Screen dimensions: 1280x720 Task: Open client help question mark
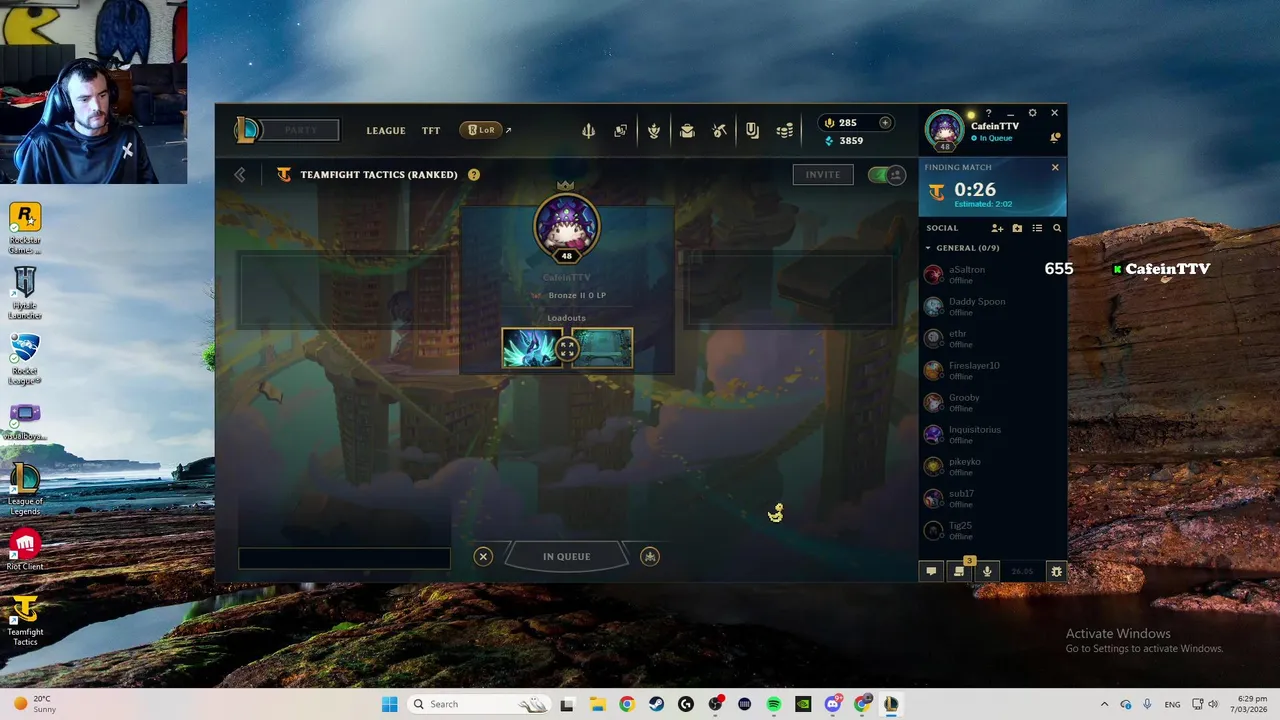(x=988, y=113)
